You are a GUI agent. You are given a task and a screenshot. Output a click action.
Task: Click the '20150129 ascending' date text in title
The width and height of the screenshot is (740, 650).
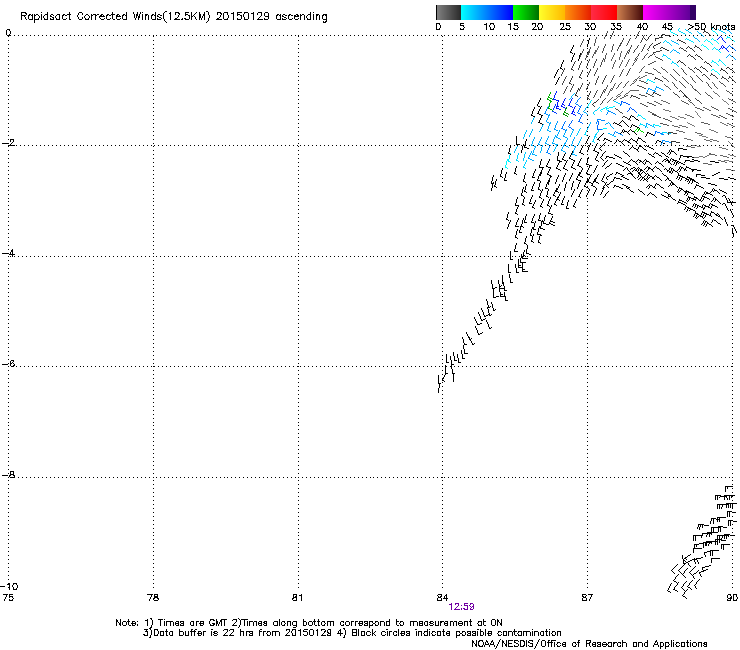click(271, 17)
